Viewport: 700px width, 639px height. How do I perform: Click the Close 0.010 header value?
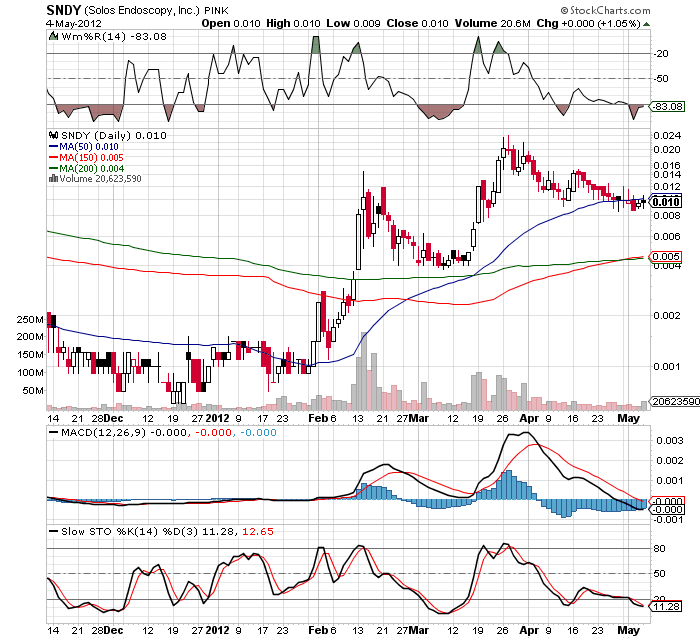[417, 24]
